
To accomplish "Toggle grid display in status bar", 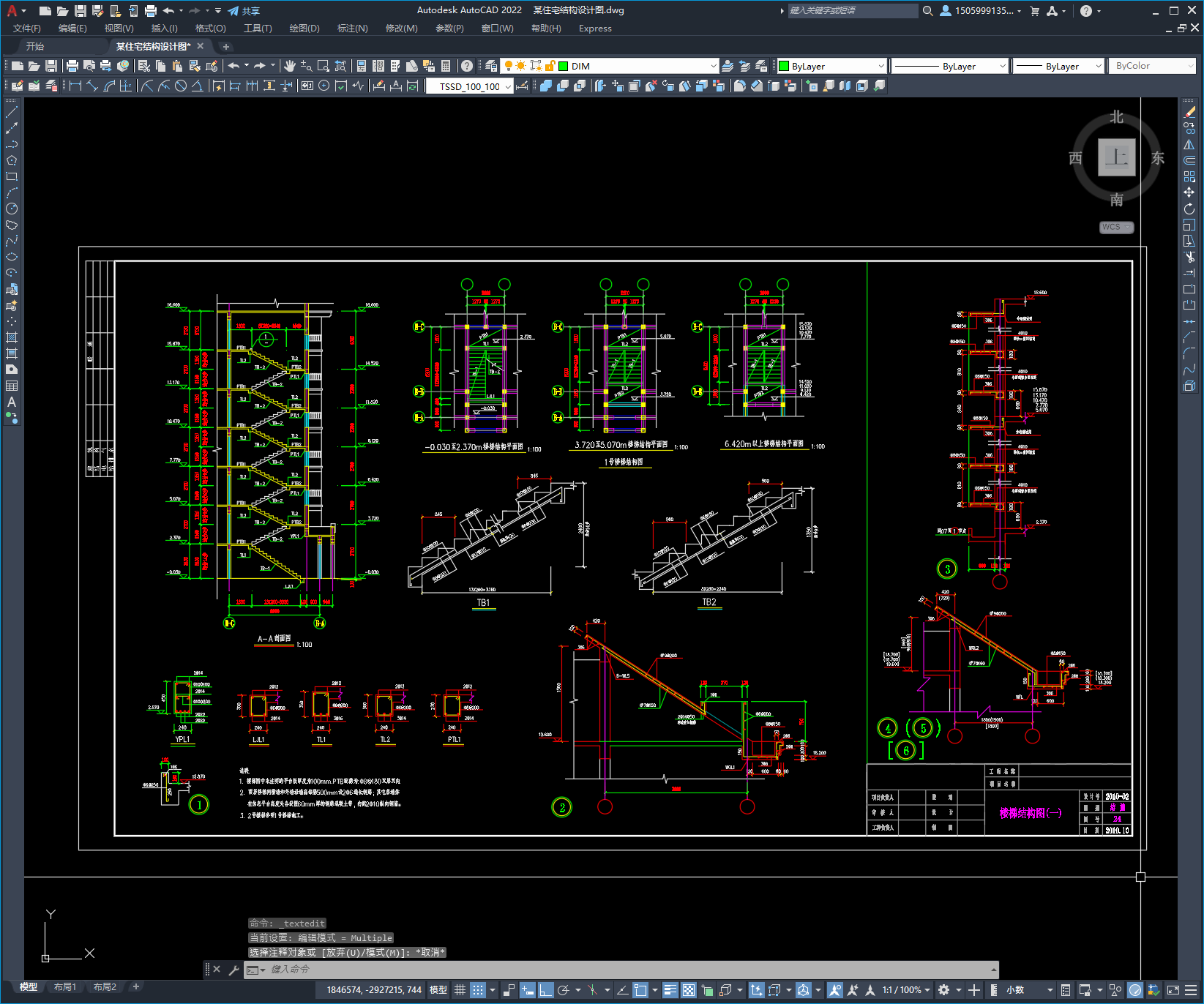I will 460,990.
